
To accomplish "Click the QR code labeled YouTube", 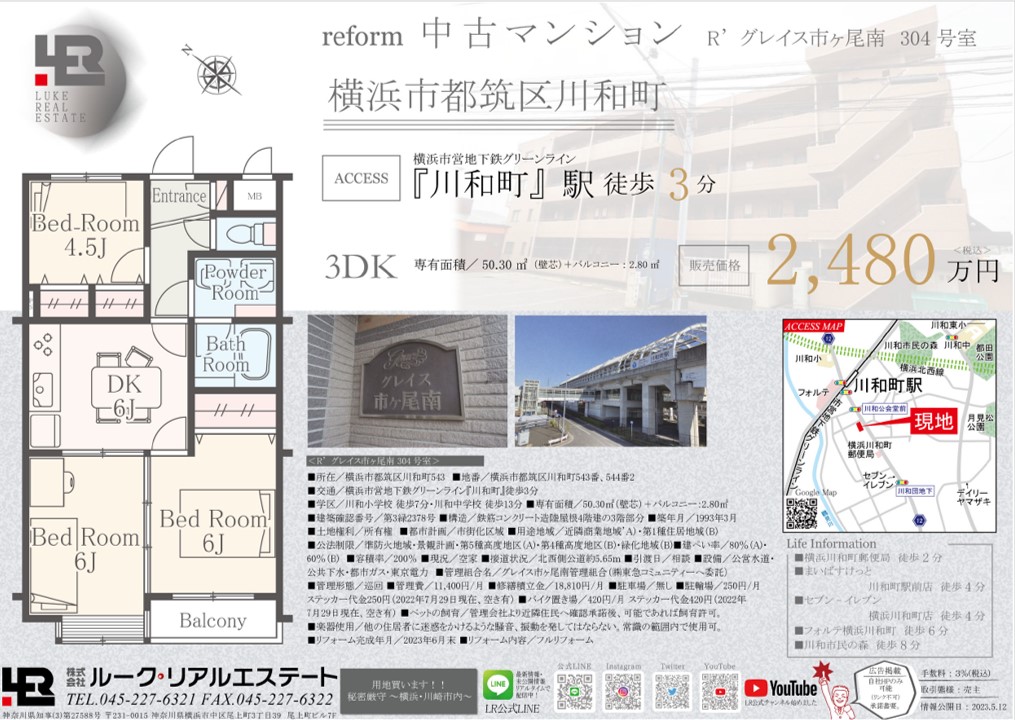I will click(720, 689).
